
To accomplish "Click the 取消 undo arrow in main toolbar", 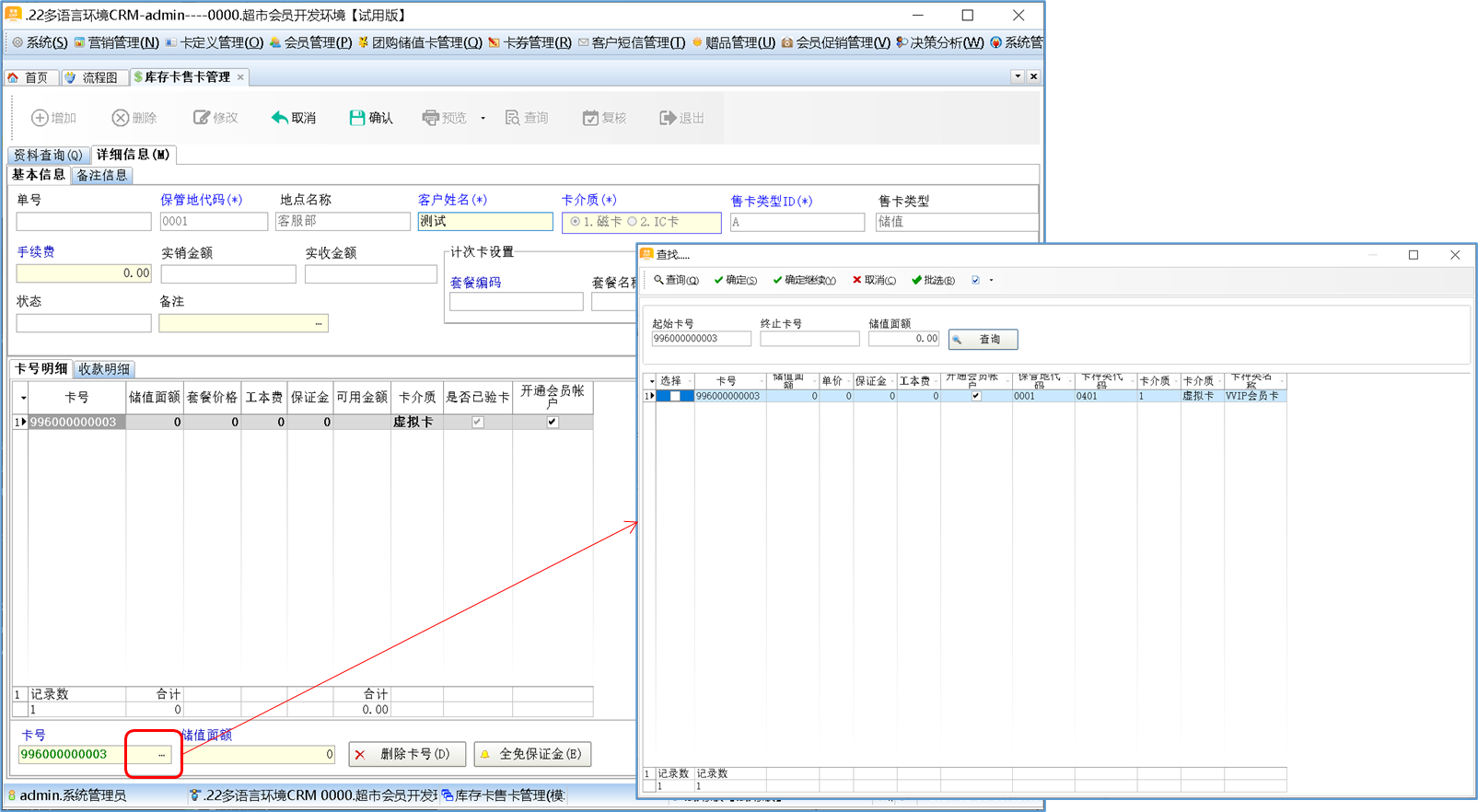I will coord(279,118).
